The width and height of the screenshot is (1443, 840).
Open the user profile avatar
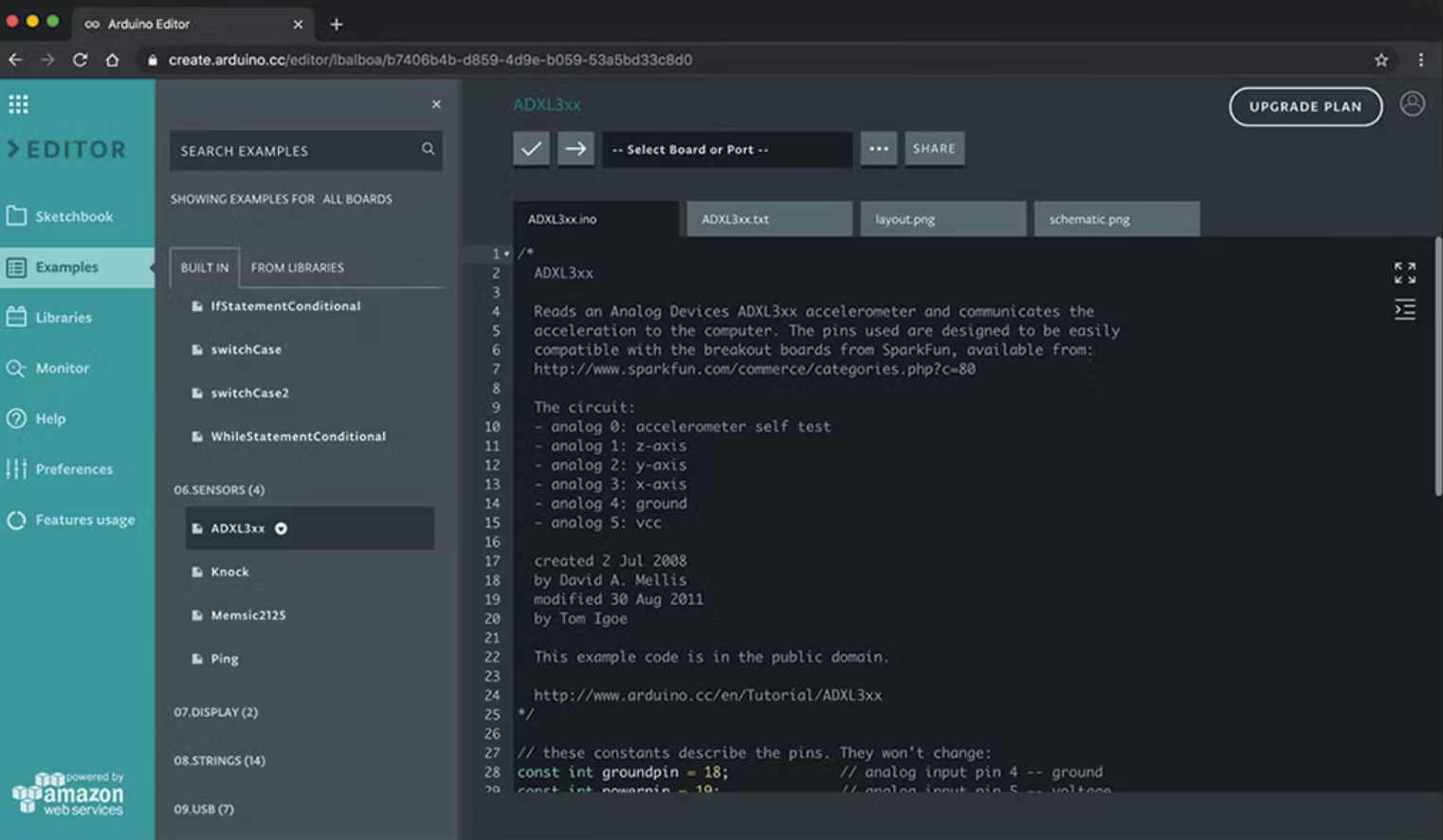coord(1412,103)
